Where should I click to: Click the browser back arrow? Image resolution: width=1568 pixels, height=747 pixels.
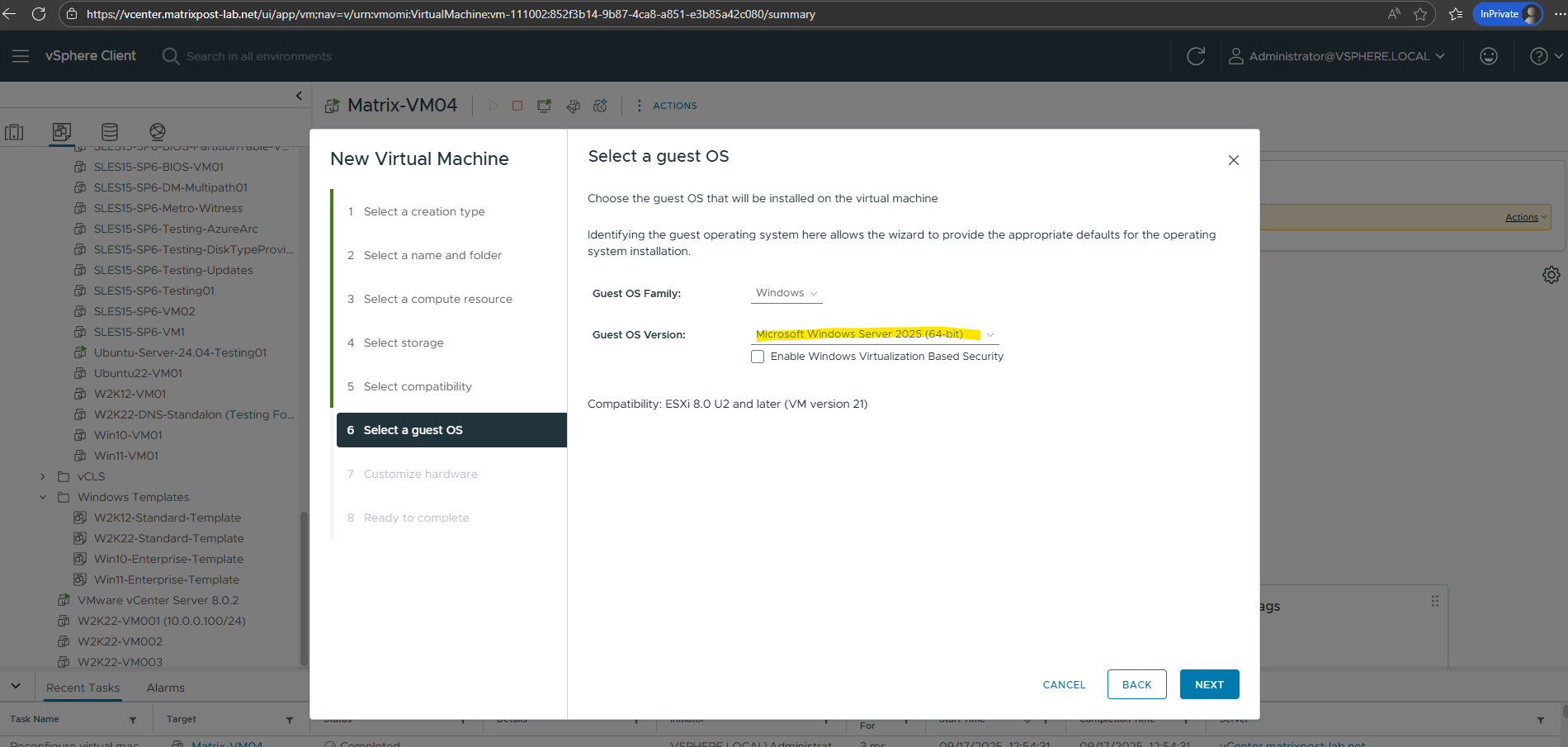tap(11, 14)
